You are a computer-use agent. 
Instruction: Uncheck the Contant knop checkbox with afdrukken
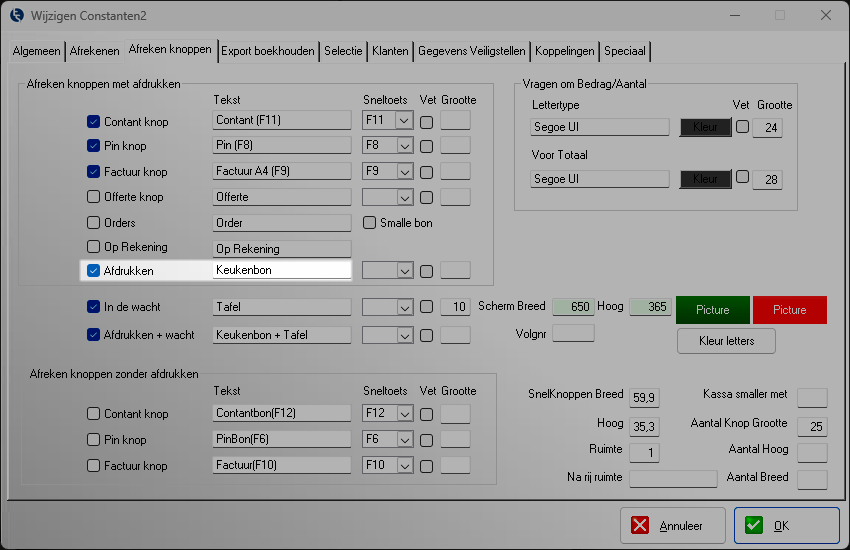point(94,121)
